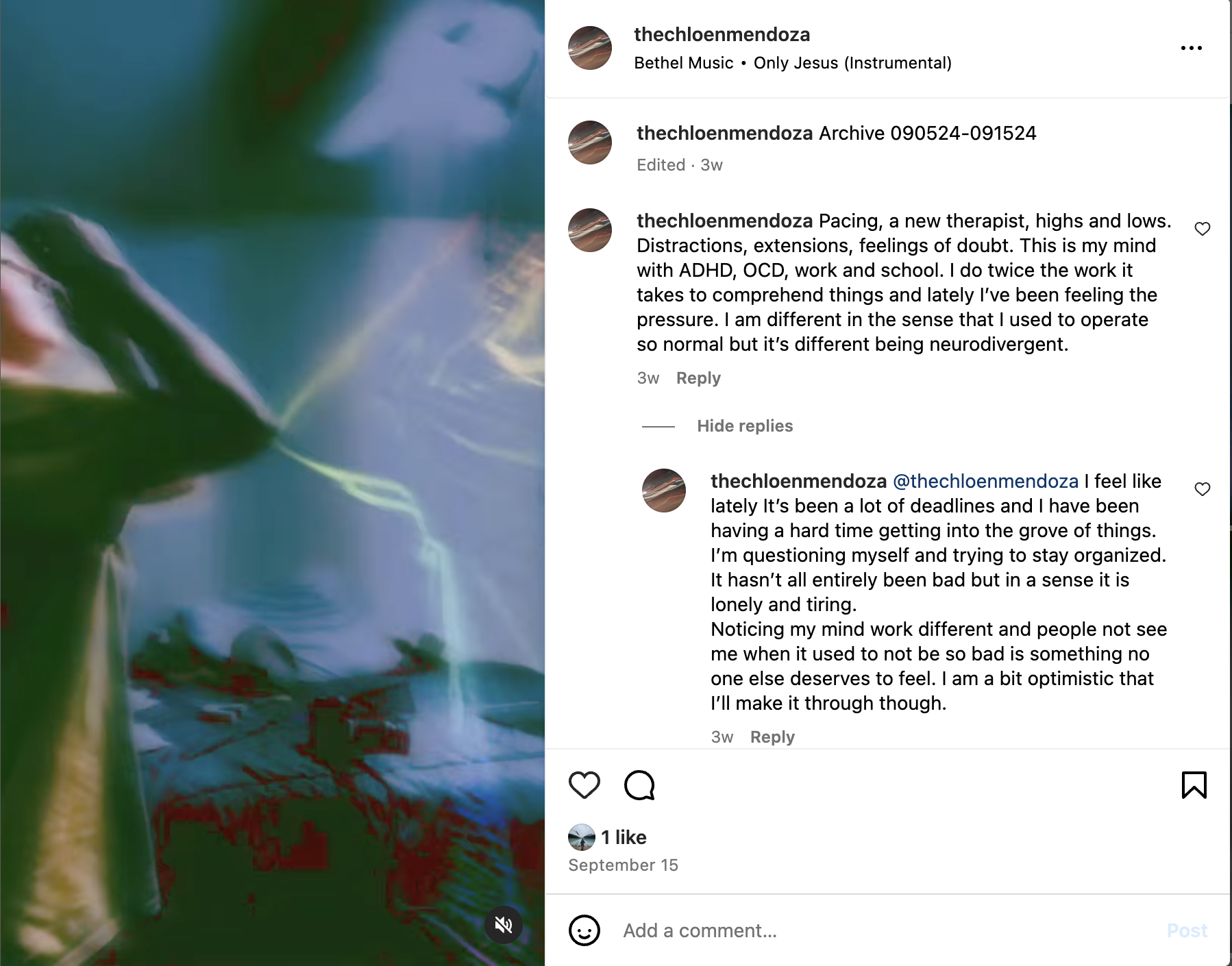Click the Post comment button

tap(1187, 930)
